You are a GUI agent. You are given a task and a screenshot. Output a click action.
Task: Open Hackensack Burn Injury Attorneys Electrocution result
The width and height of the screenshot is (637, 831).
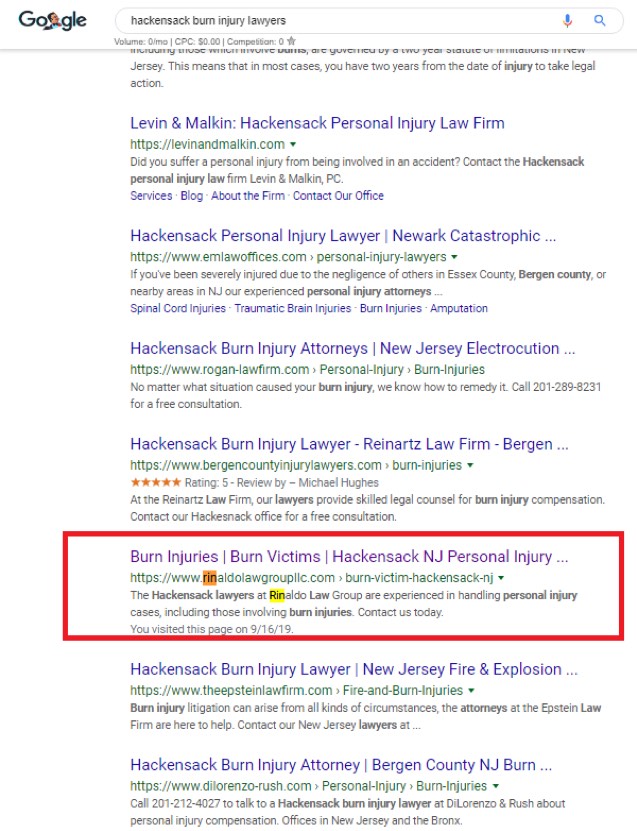click(x=352, y=349)
